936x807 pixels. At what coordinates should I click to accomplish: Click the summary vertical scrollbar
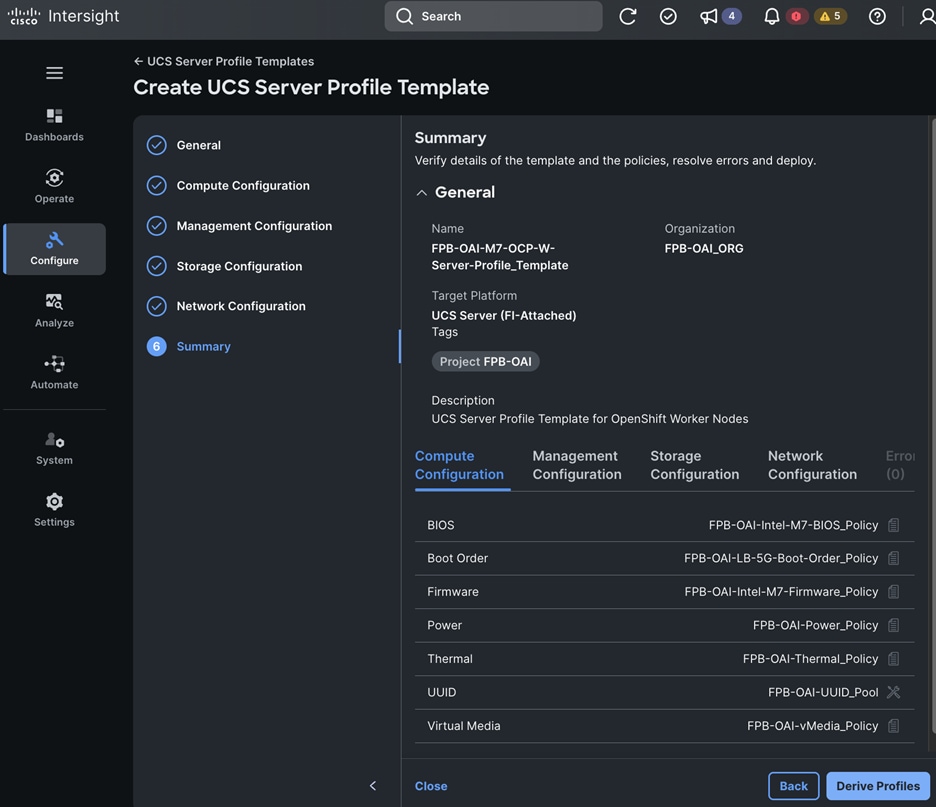point(933,426)
